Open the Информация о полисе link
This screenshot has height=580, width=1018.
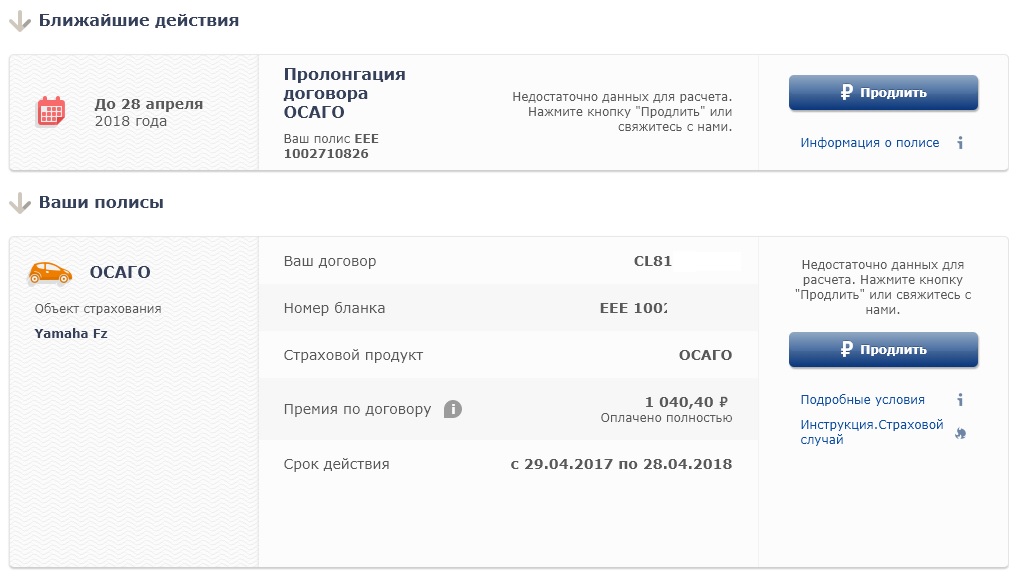pos(870,143)
